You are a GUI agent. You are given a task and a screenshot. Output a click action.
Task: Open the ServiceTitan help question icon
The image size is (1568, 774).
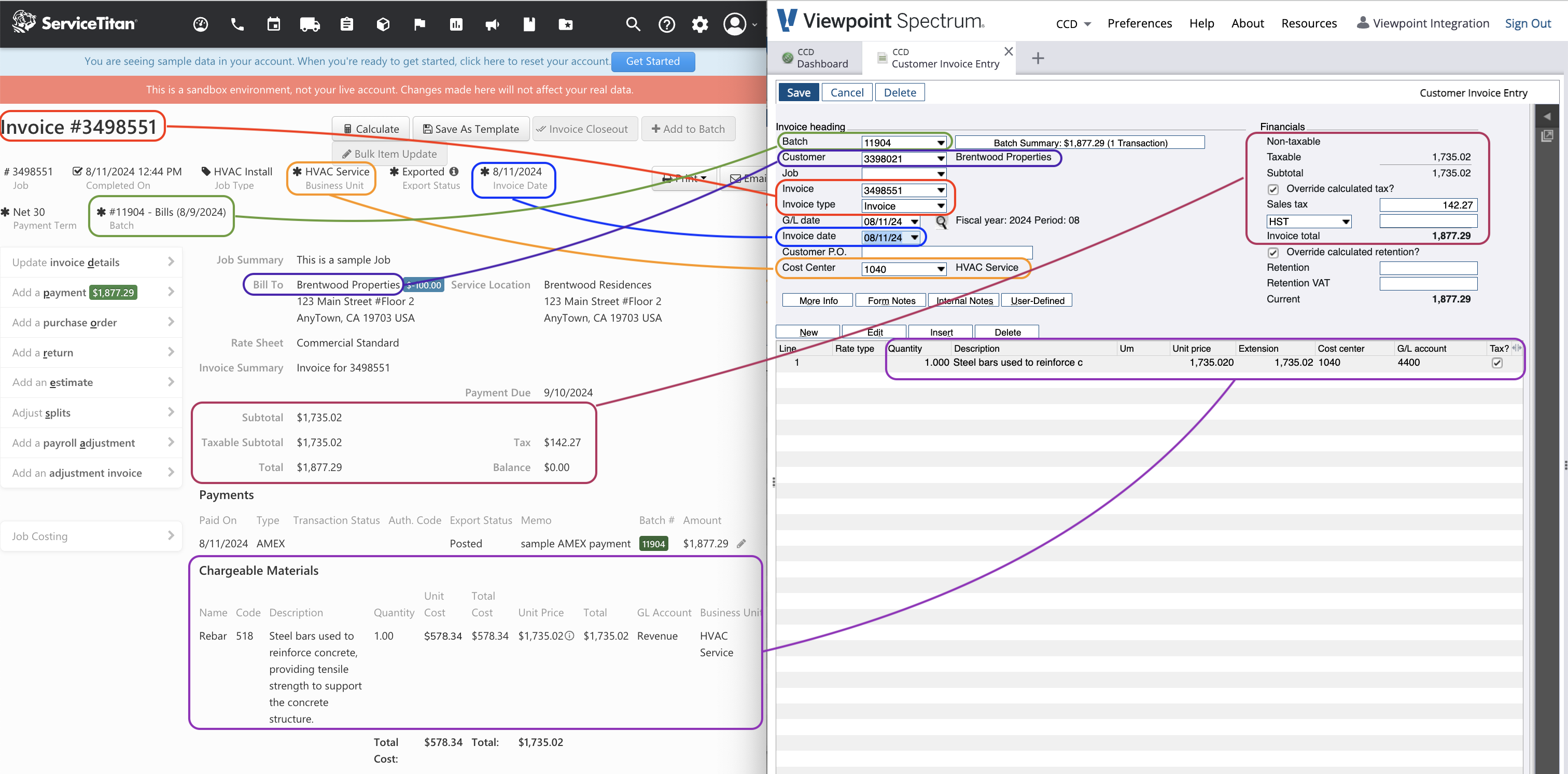(x=666, y=24)
